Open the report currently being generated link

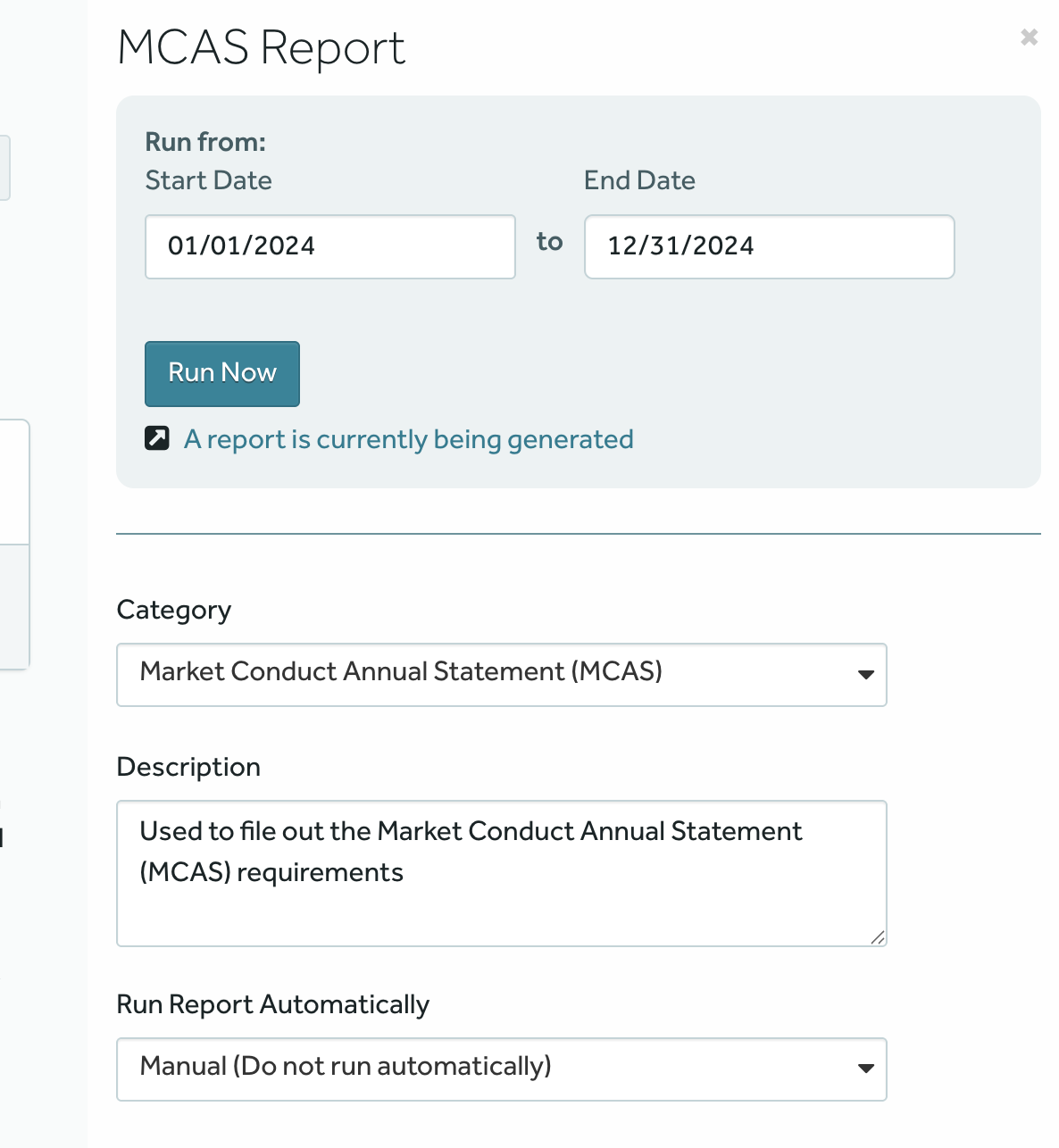408,439
